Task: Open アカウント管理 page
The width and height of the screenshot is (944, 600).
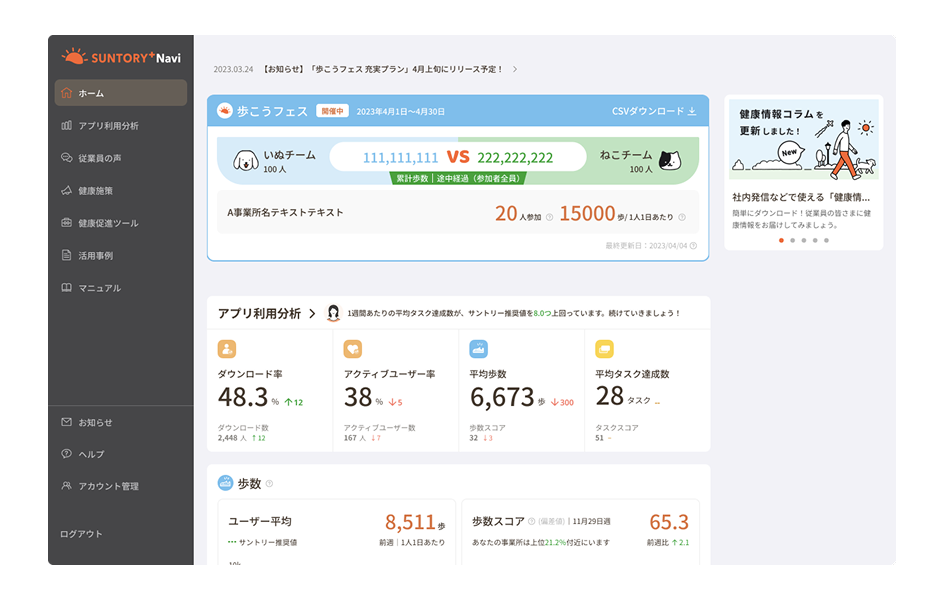Action: (108, 487)
